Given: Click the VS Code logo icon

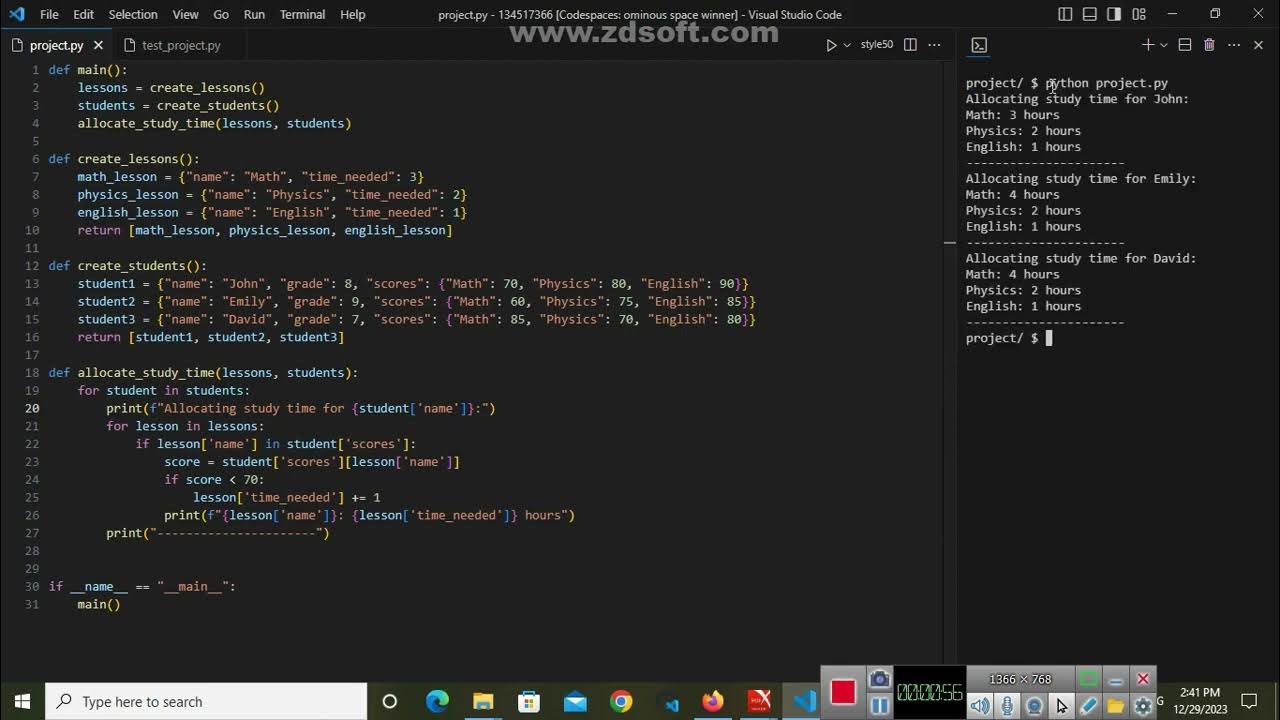Looking at the screenshot, I should [x=16, y=14].
